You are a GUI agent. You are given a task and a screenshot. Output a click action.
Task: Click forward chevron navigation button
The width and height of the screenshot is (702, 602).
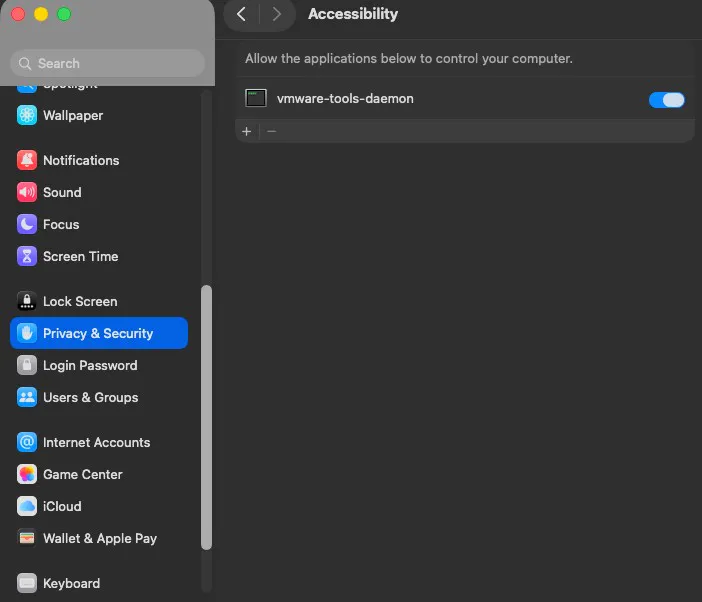(277, 14)
